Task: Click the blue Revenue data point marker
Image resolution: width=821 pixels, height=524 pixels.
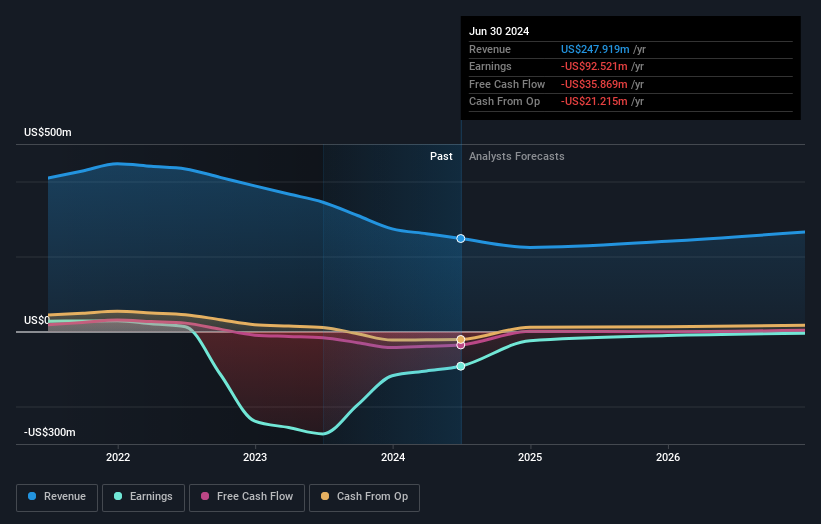Action: pos(461,239)
